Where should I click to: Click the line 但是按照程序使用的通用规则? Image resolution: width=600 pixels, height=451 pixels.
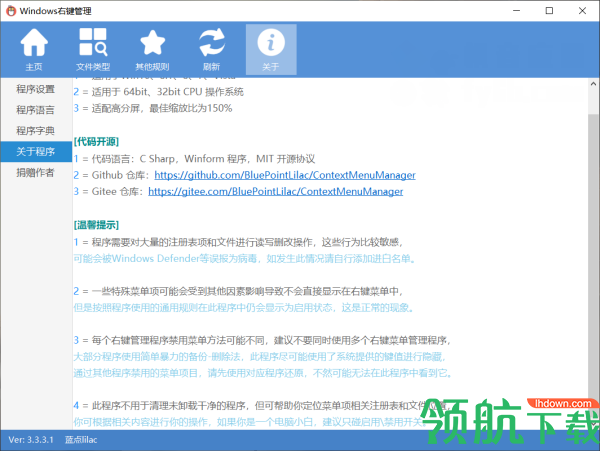pos(244,308)
